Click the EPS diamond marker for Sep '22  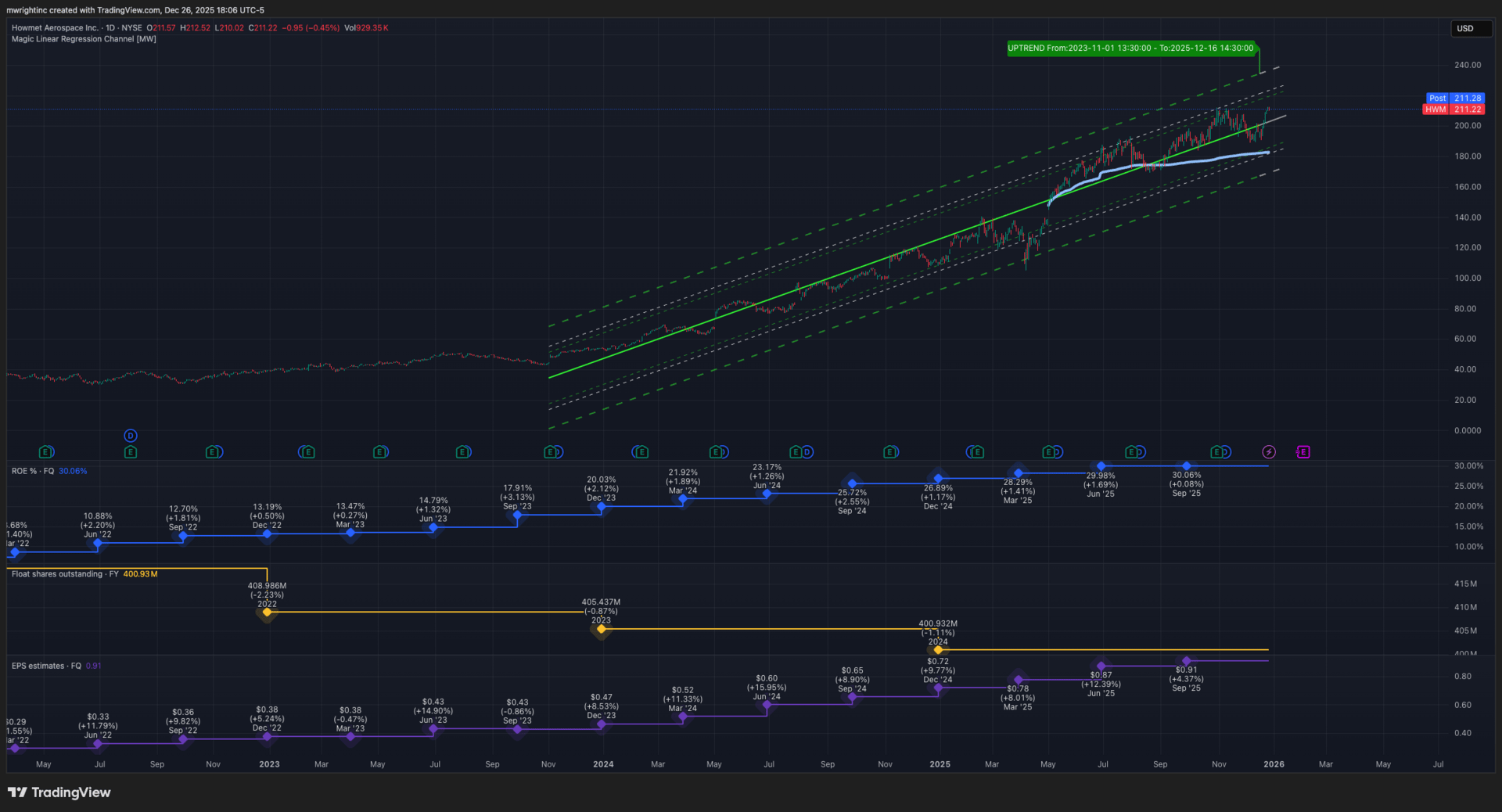(x=183, y=739)
